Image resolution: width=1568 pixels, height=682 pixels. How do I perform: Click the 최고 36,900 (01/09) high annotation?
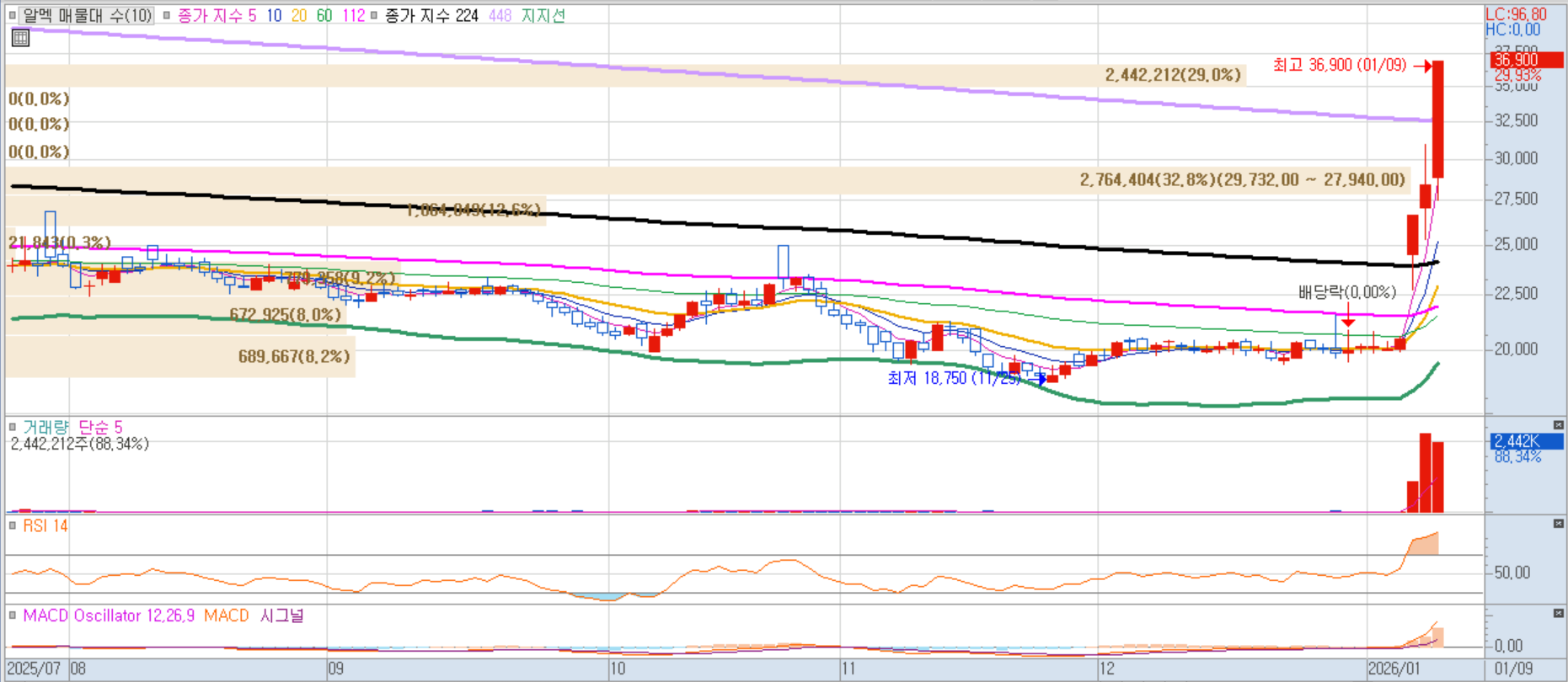[x=1340, y=65]
